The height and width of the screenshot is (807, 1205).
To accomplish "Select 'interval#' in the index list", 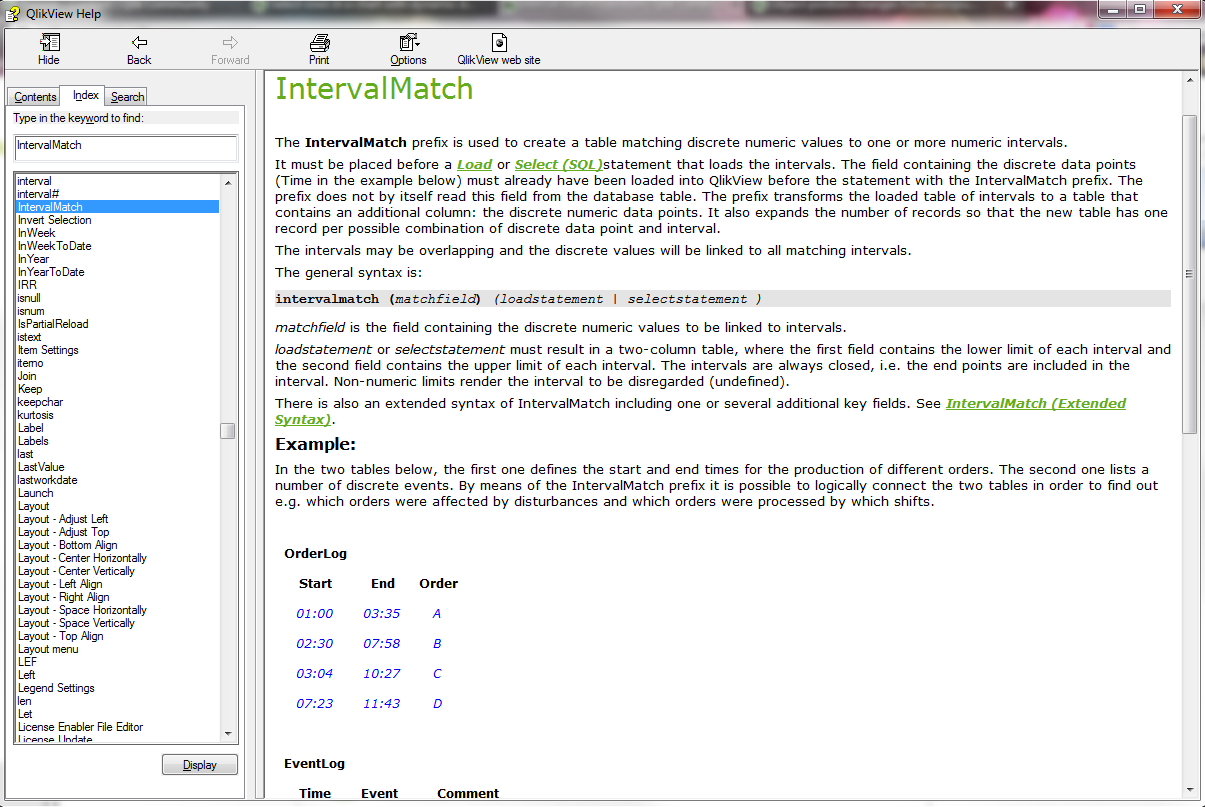I will pos(38,194).
